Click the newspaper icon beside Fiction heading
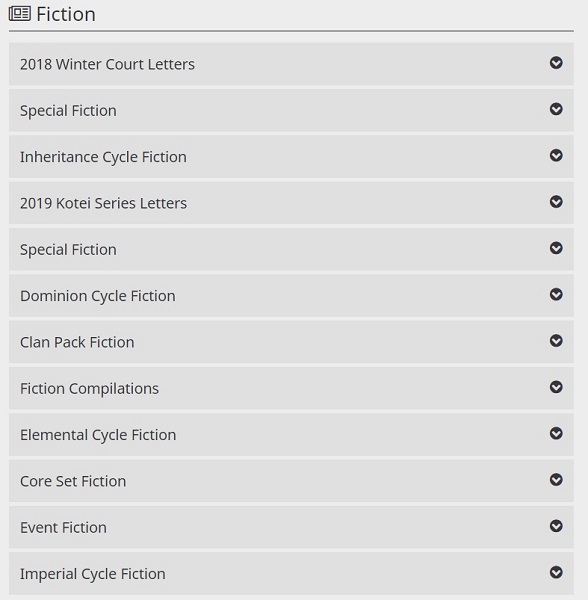 20,14
